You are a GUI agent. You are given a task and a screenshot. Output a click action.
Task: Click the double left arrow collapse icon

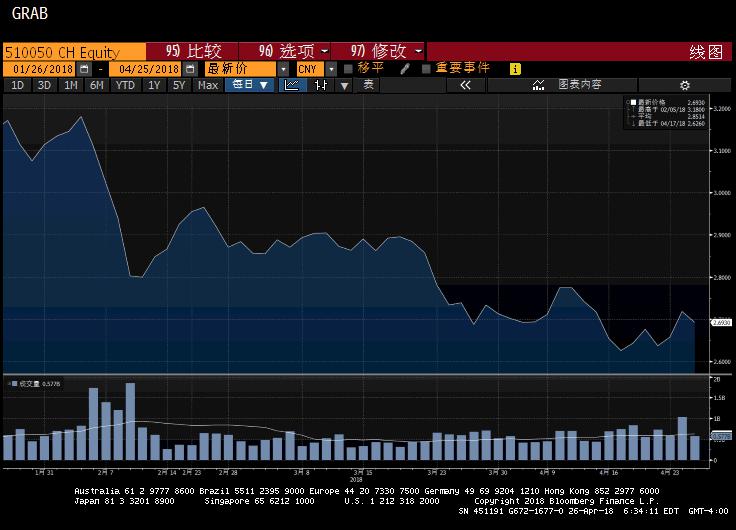point(465,86)
